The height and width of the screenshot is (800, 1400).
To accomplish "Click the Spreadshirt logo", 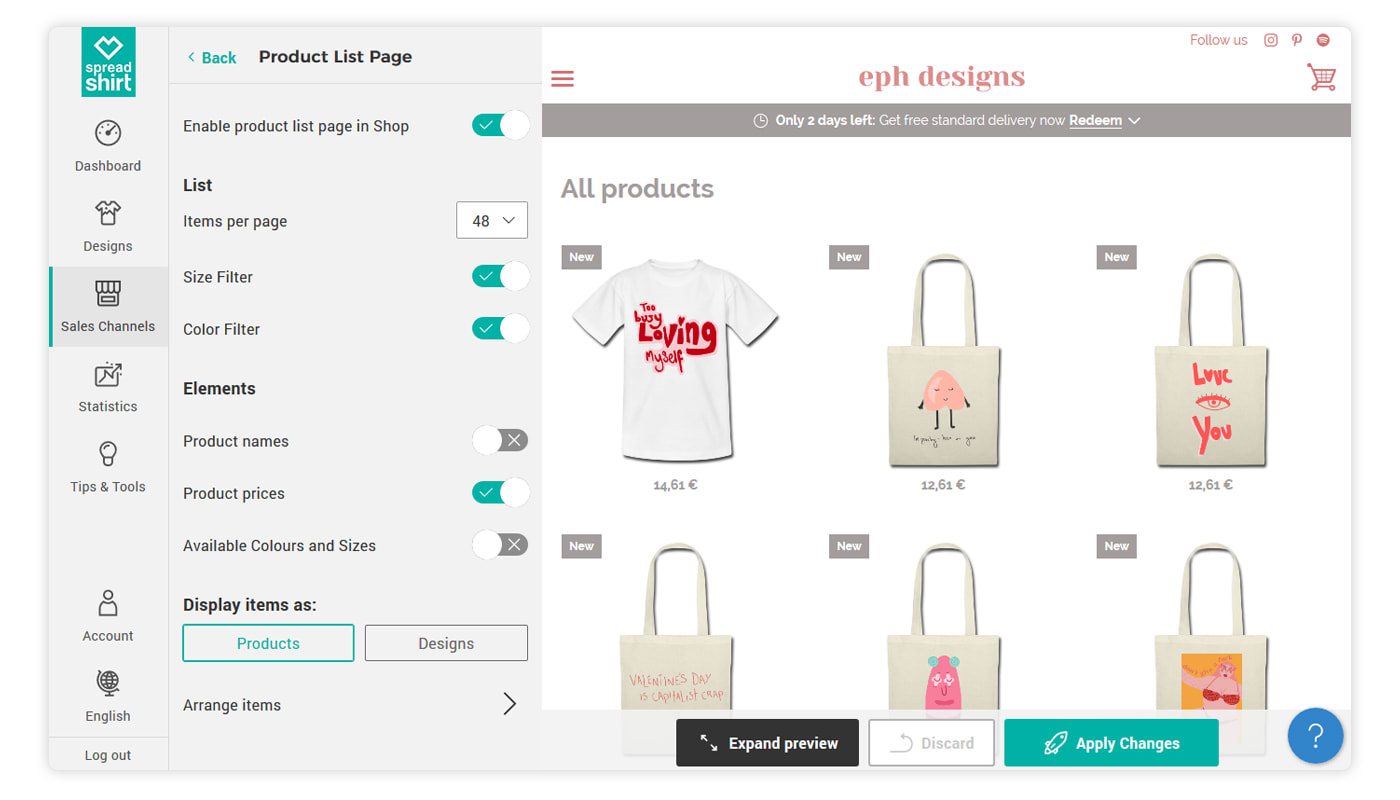I will [108, 62].
